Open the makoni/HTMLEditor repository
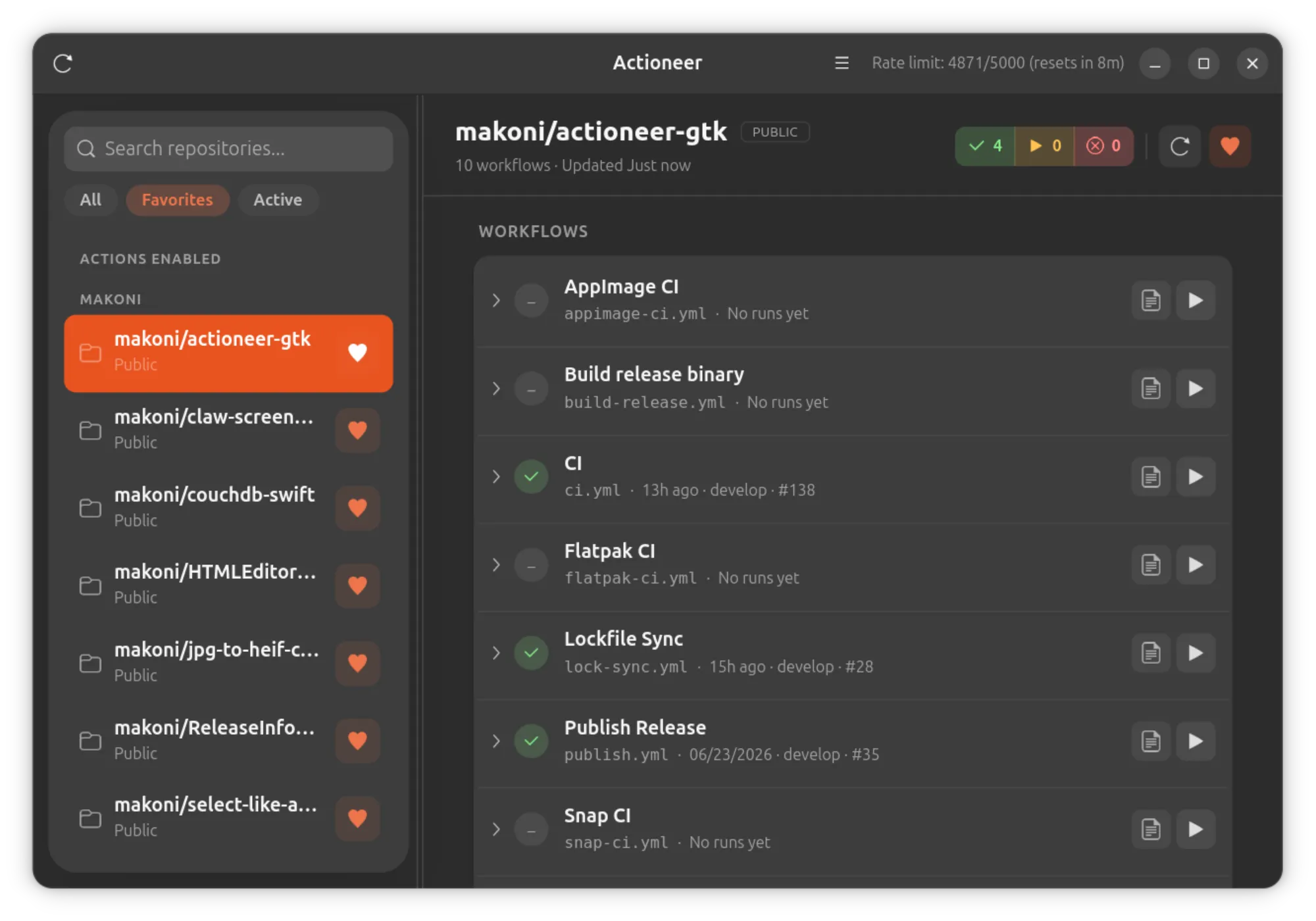Viewport: 1316px width, 921px height. pos(228,585)
